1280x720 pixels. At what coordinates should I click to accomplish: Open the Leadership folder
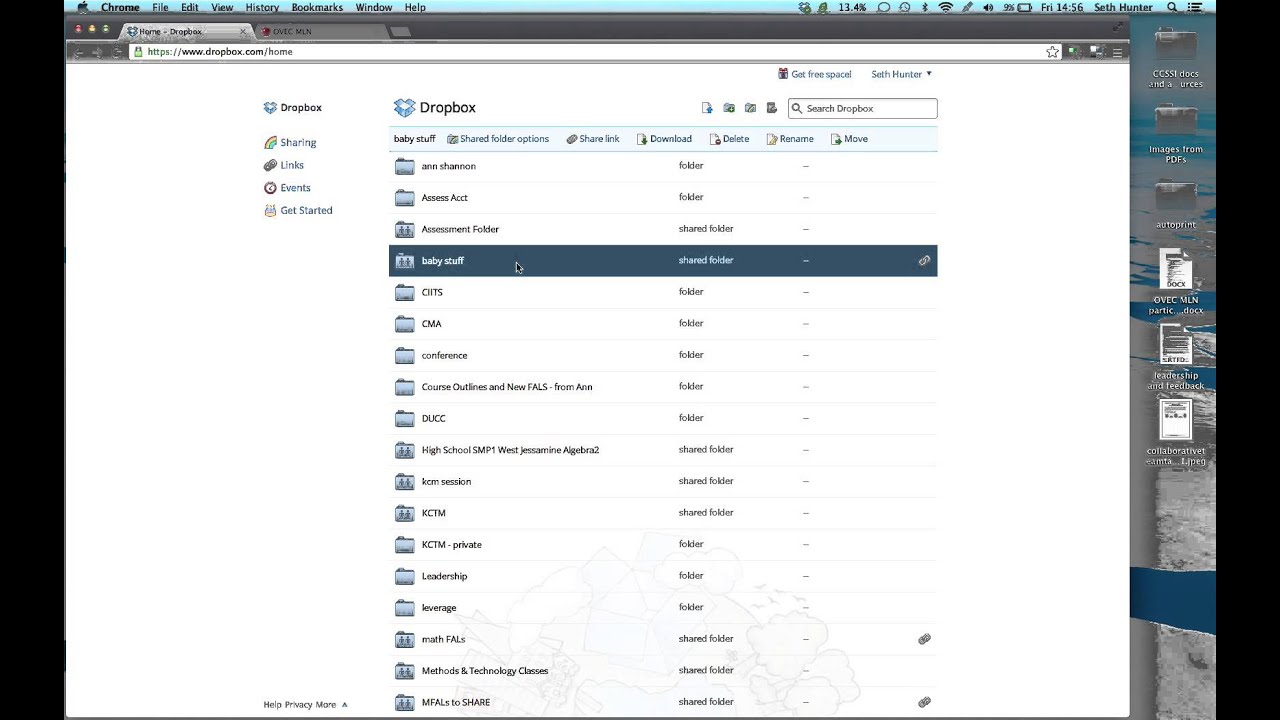tap(444, 576)
